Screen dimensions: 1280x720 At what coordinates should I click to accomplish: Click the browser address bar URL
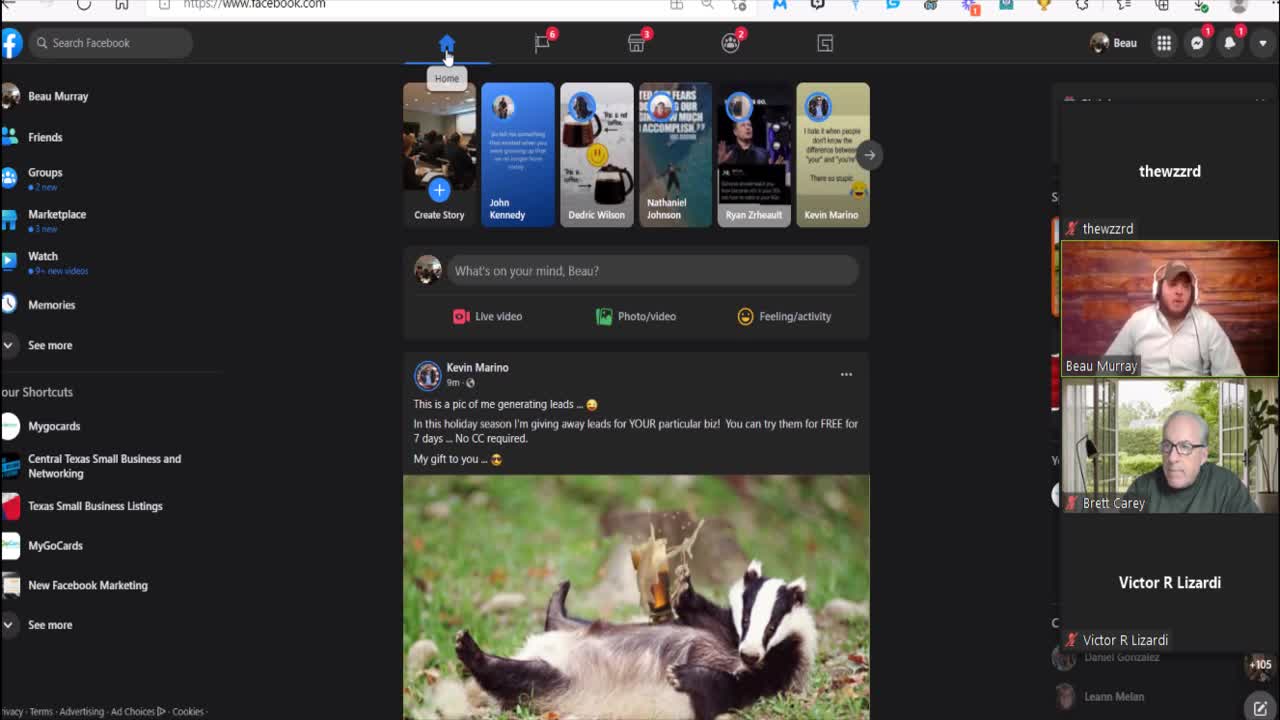(255, 5)
